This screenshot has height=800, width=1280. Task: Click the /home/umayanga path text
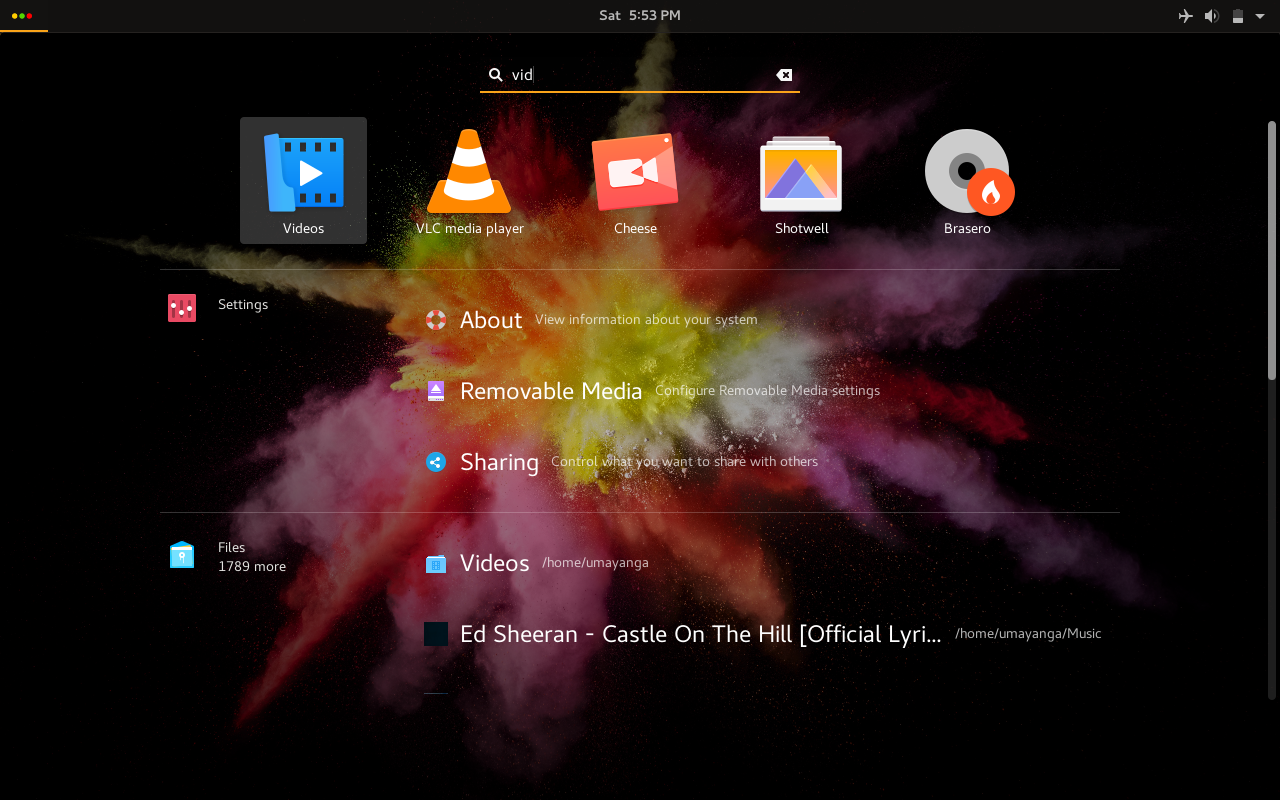(595, 563)
